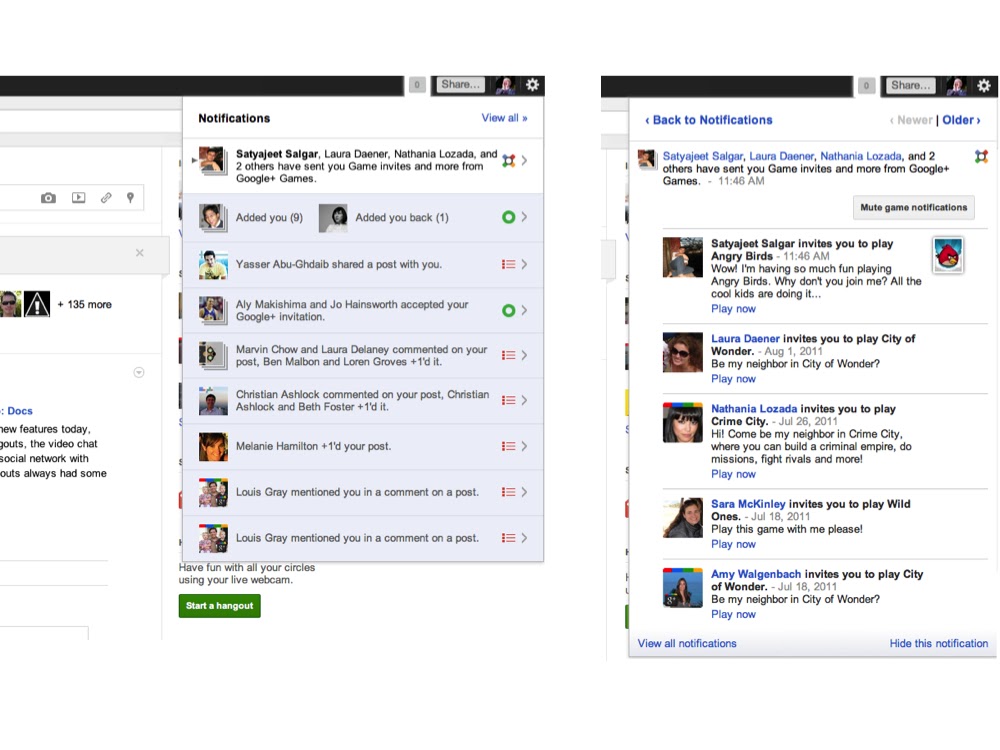Click games icon in right notification detail header

(x=982, y=156)
